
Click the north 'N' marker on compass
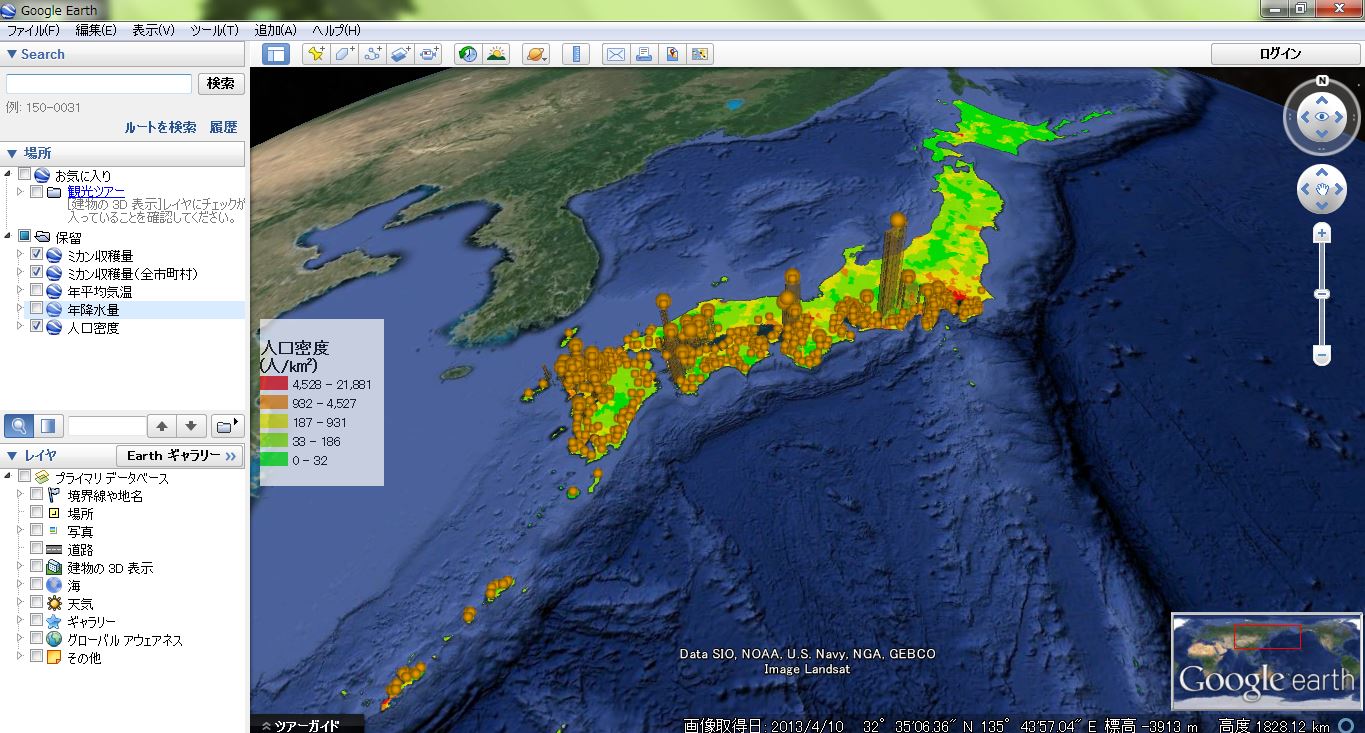click(1322, 81)
